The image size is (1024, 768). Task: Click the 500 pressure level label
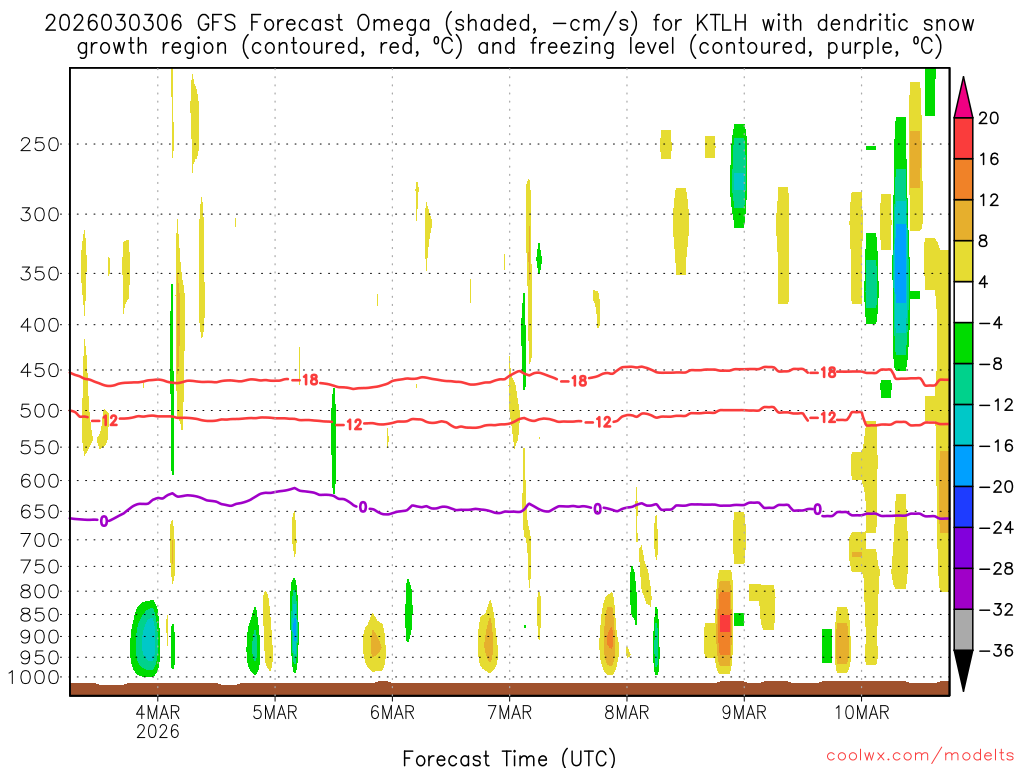(x=40, y=411)
